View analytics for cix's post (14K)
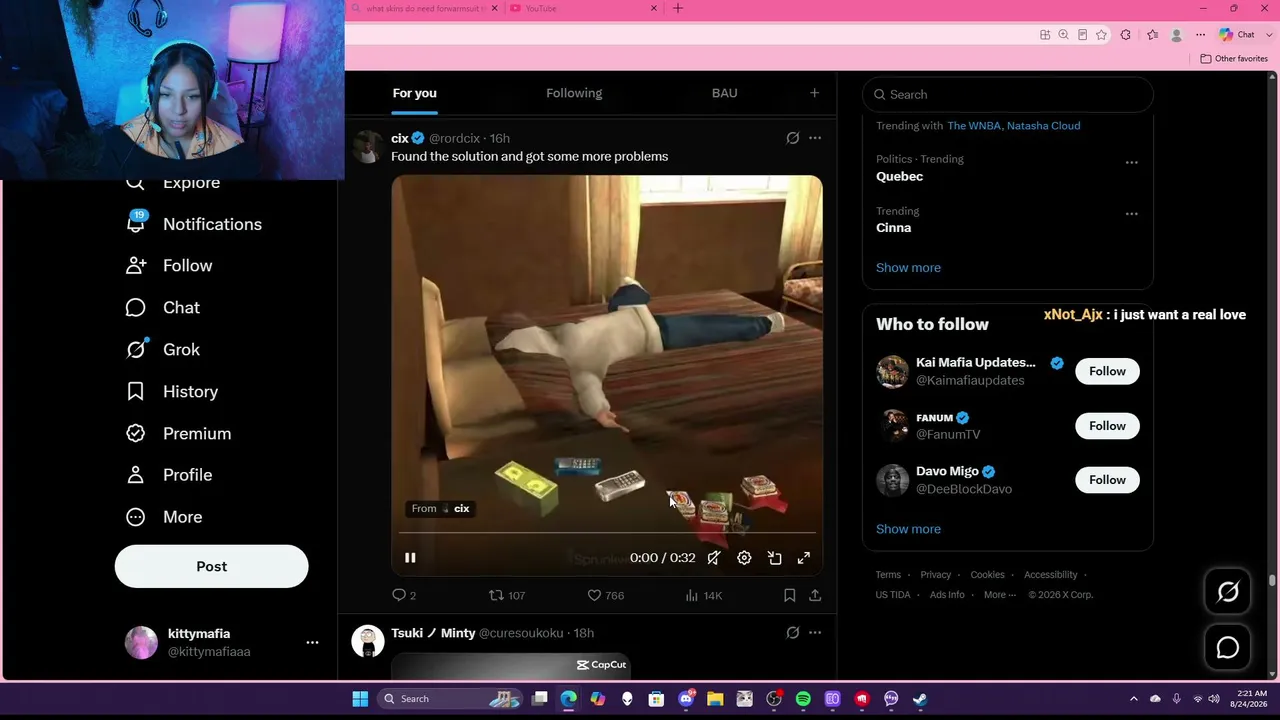Image resolution: width=1280 pixels, height=720 pixels. pos(703,595)
